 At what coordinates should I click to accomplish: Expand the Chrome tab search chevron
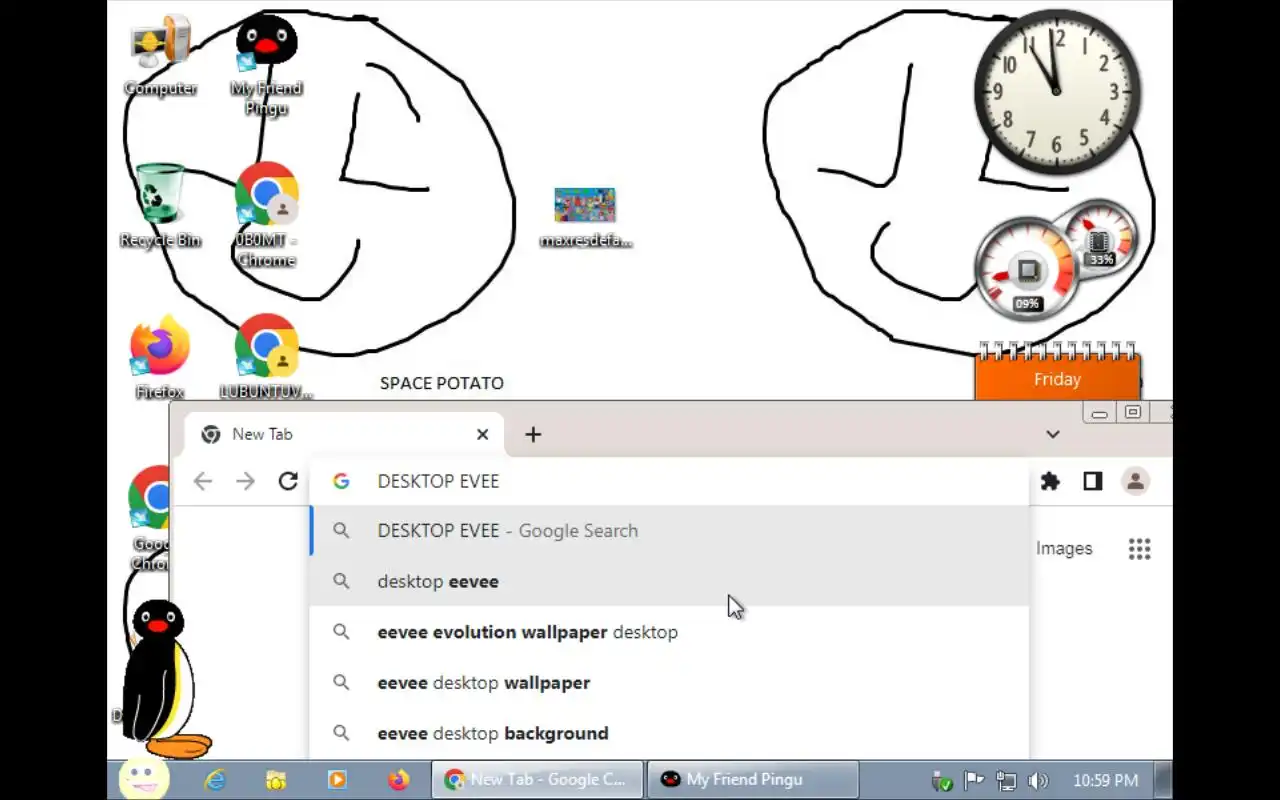(1053, 434)
